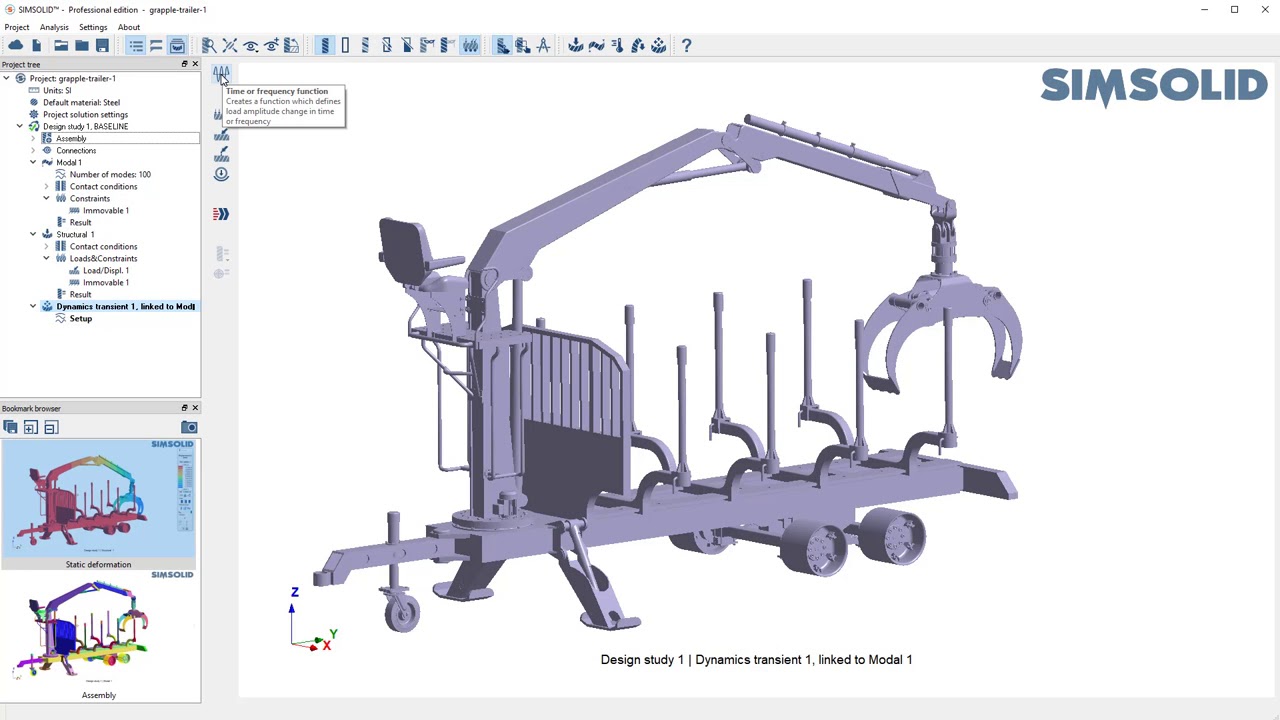Select 'Immovable 1' under Modal Constraints
Viewport: 1280px width, 720px height.
click(106, 210)
